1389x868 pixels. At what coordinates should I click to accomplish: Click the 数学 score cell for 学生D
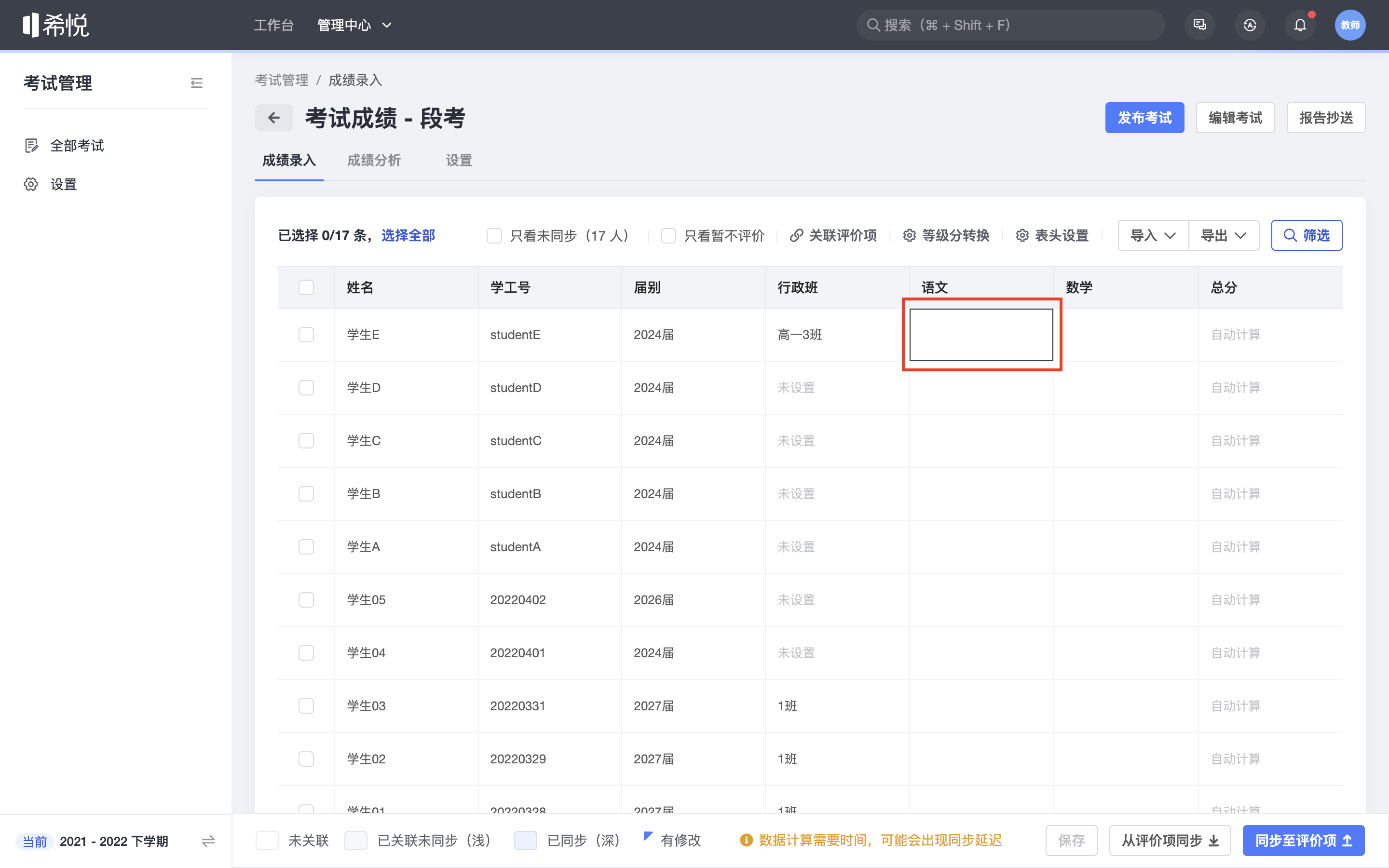1126,388
